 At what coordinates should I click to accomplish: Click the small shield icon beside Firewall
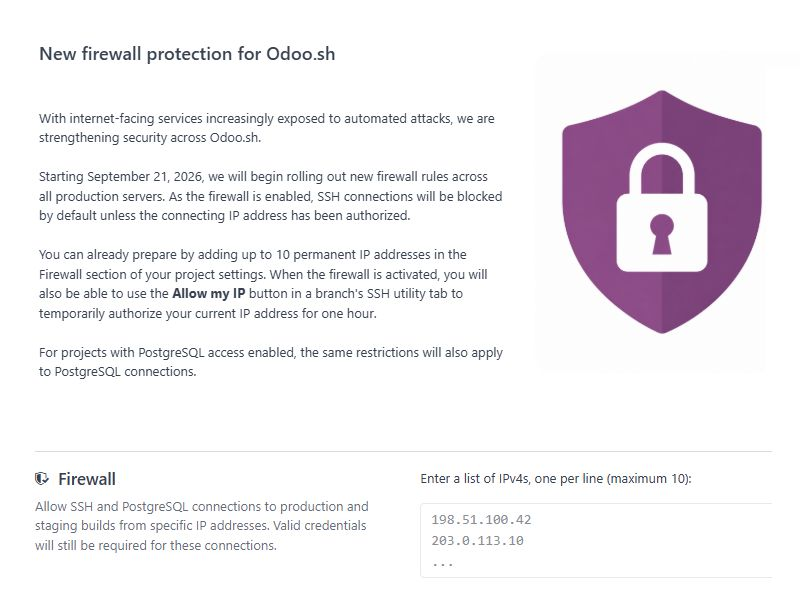(42, 479)
